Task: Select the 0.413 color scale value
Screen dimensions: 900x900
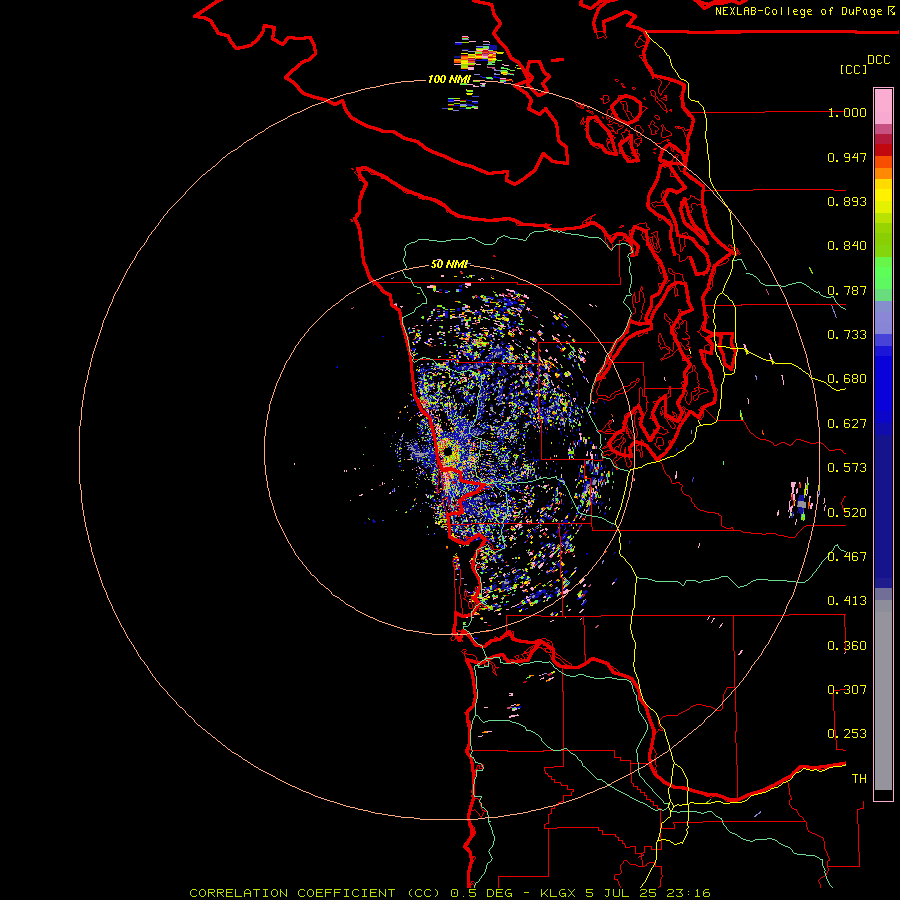Action: 847,601
